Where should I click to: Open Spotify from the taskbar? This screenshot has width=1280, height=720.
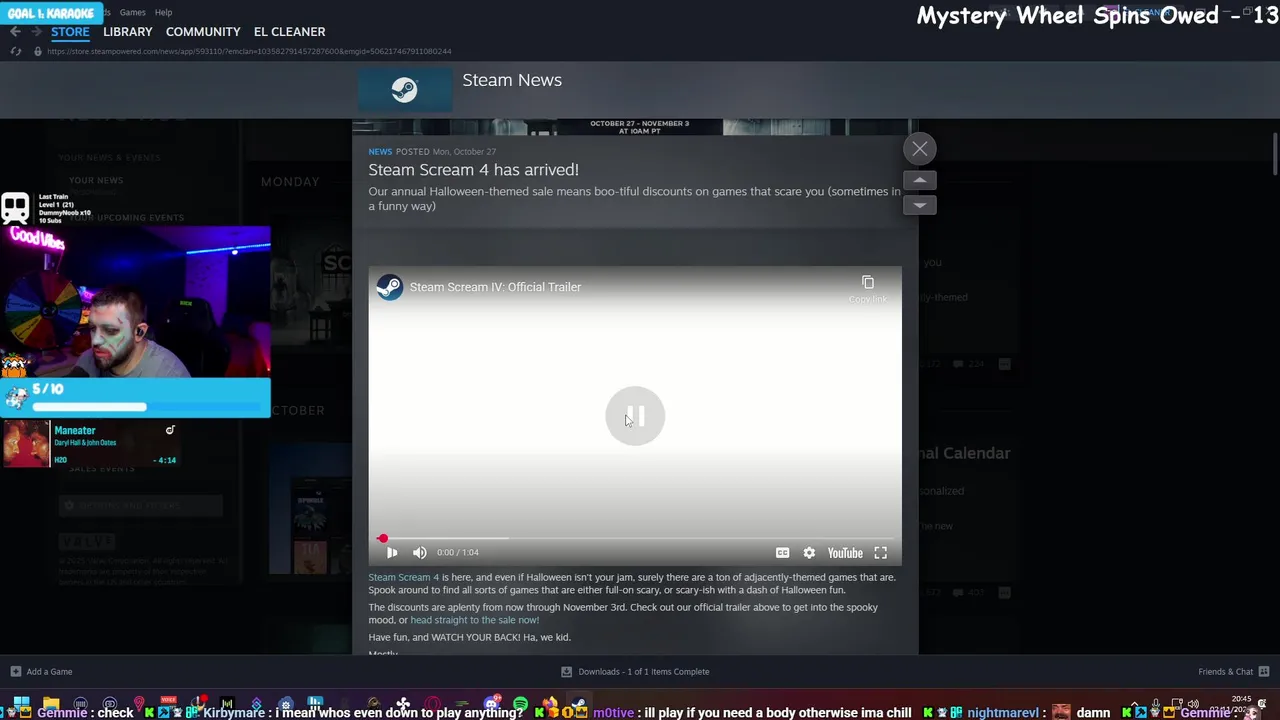(520, 704)
